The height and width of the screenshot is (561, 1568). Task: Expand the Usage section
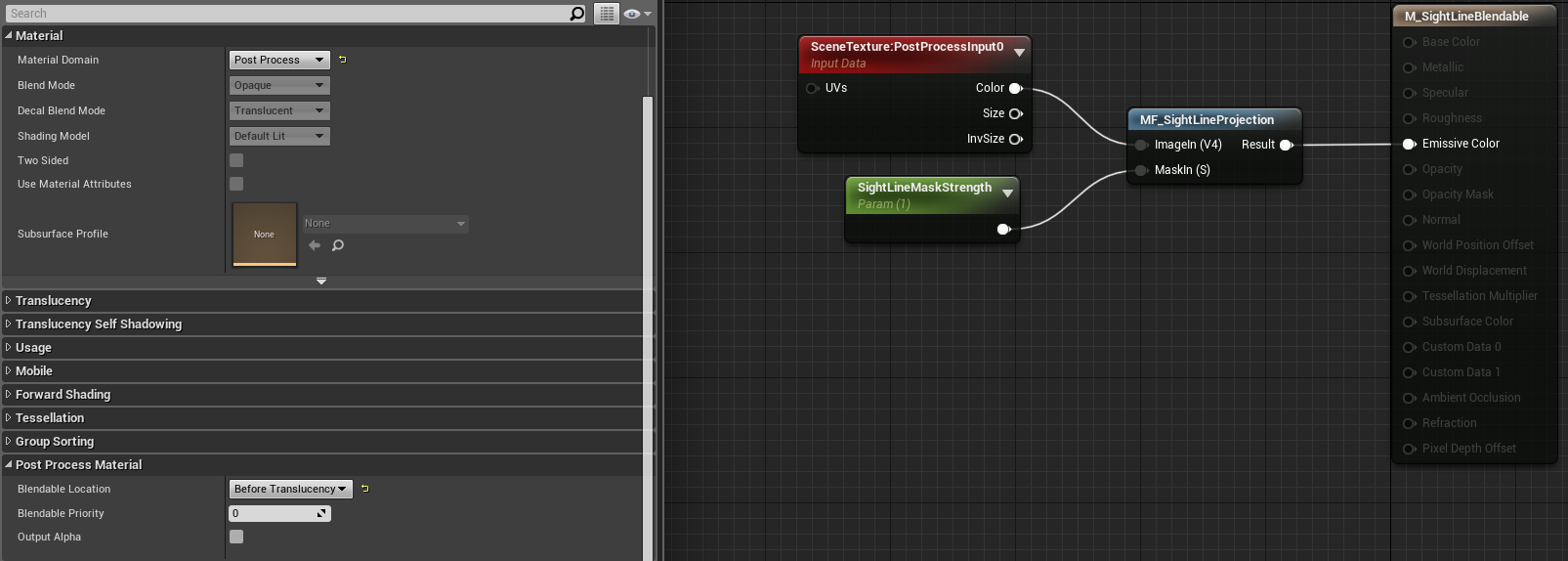pyautogui.click(x=9, y=347)
